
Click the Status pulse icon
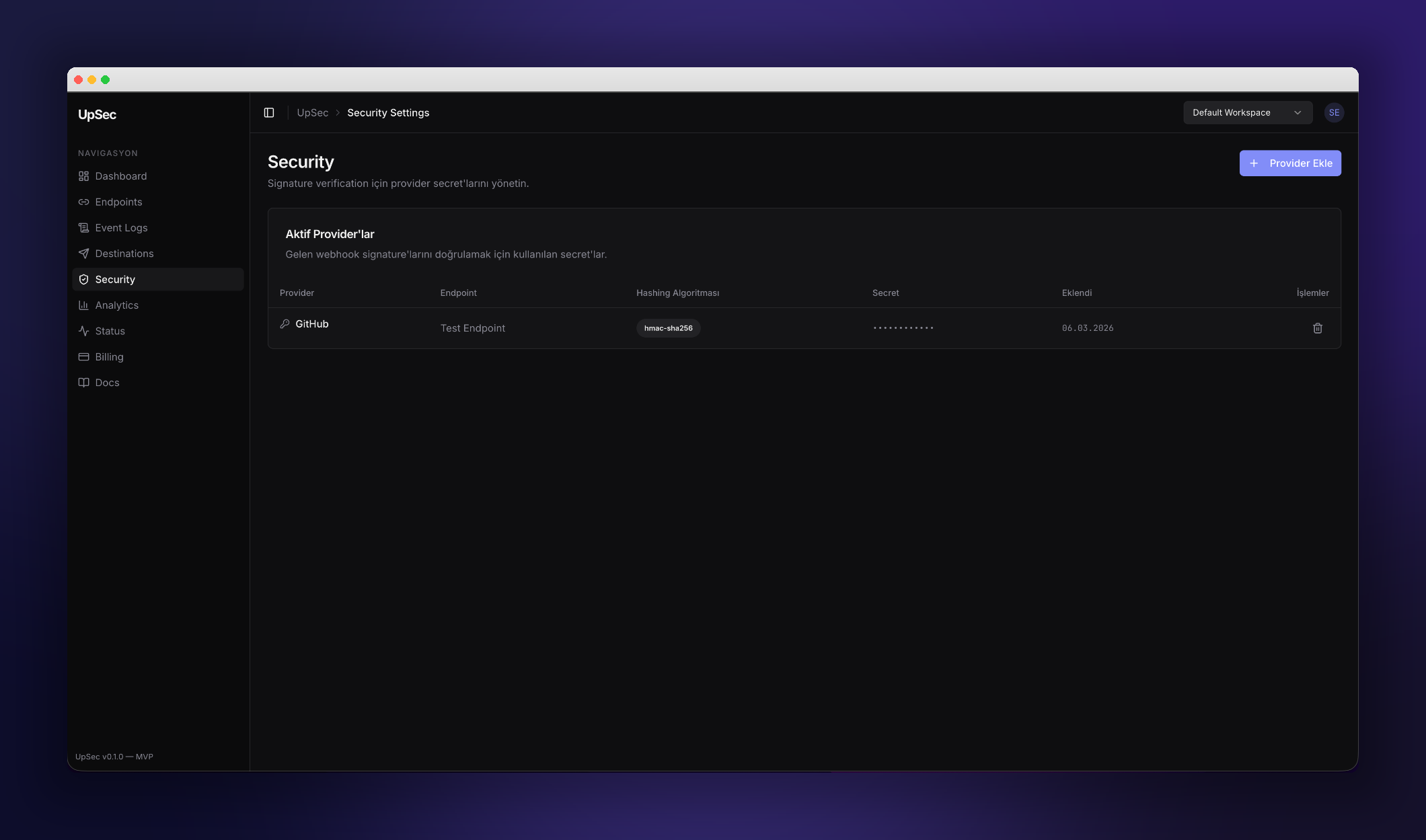pos(83,331)
